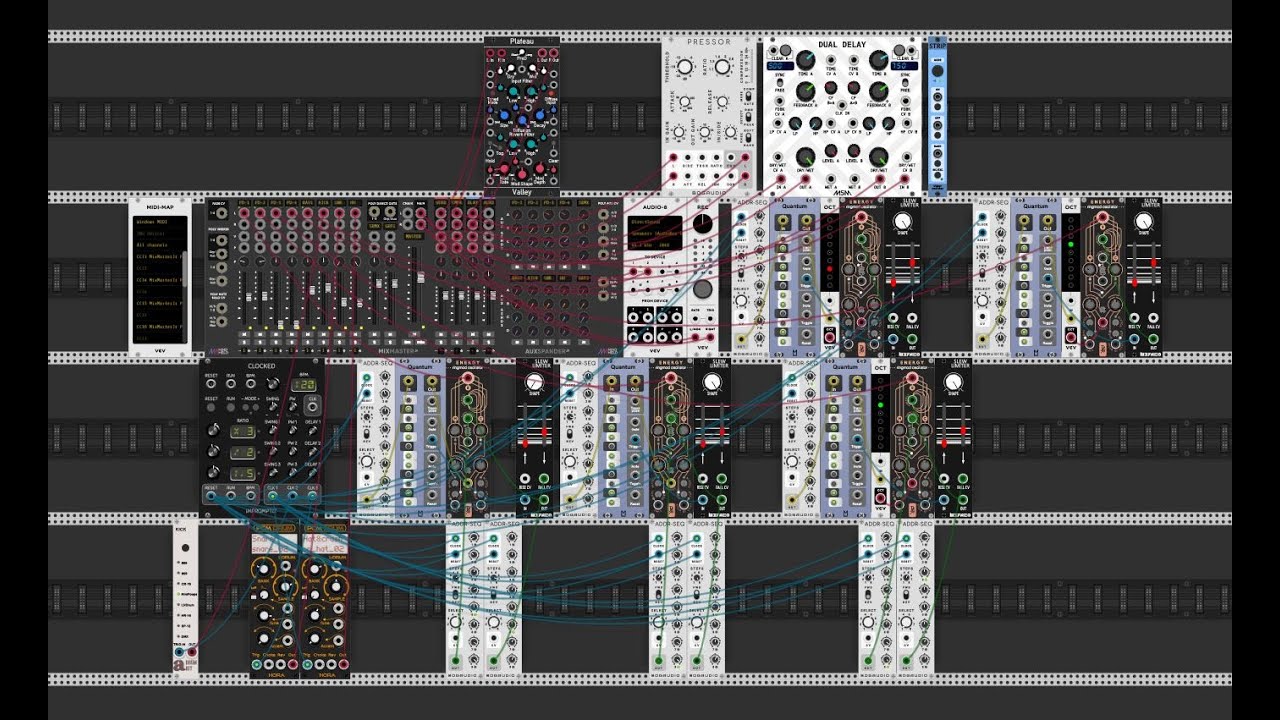
Task: Select the CC34 MixMaster row in MIDI-MAP
Action: (159, 280)
